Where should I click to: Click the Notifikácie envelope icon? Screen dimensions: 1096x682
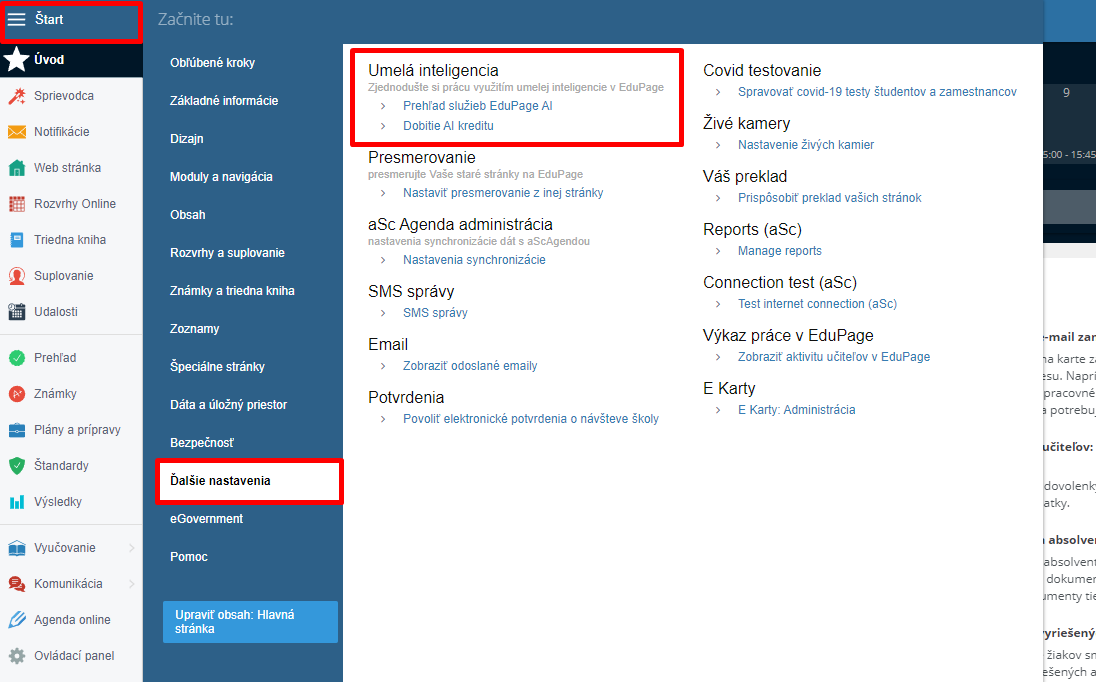[x=17, y=132]
